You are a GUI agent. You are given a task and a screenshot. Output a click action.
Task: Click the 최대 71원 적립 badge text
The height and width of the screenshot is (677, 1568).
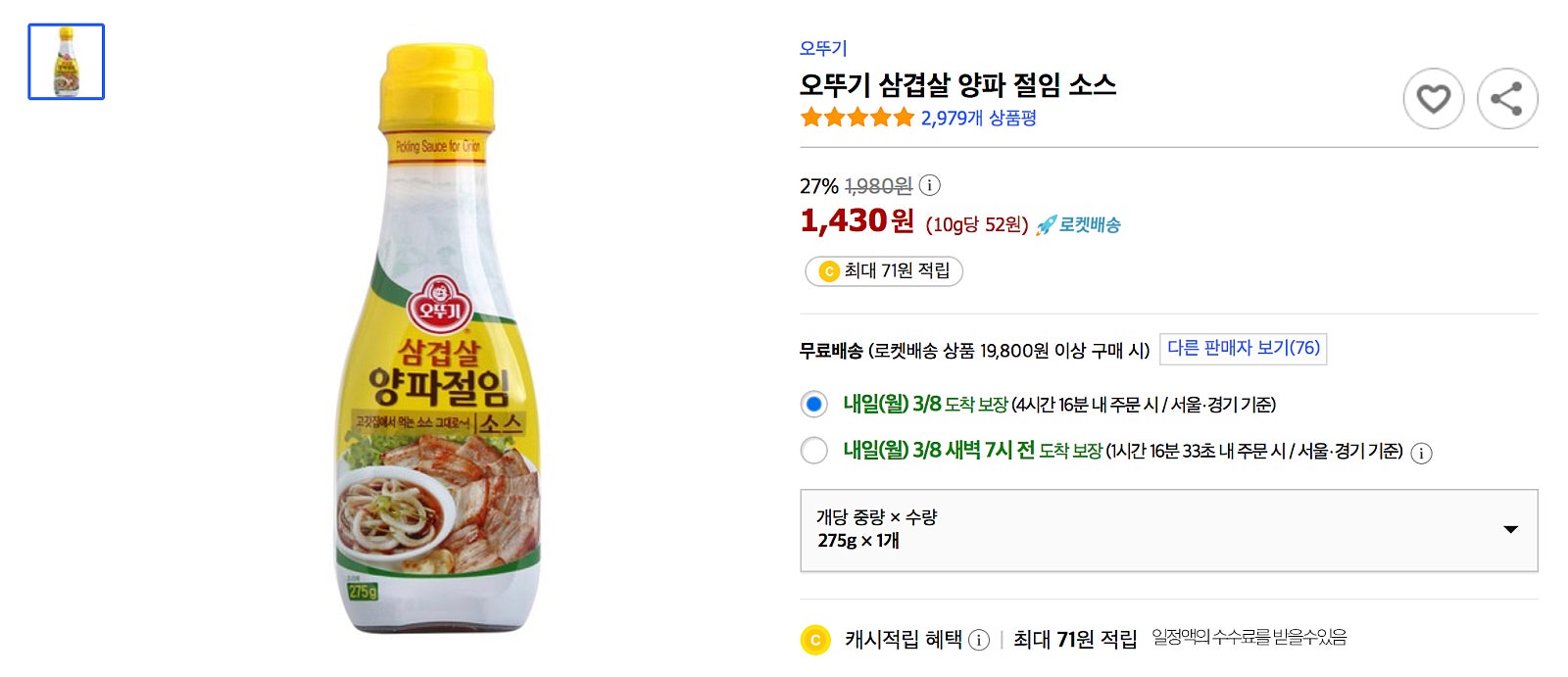[898, 271]
